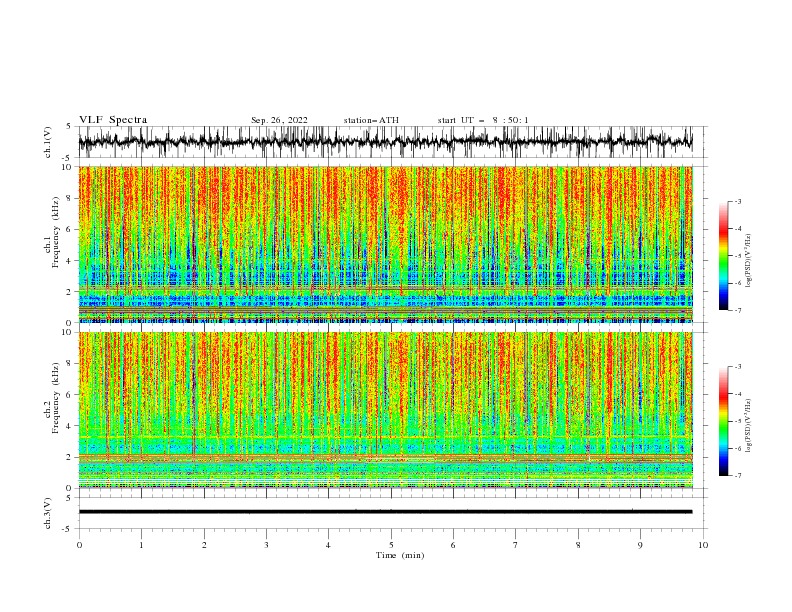Click the time axis tick label '8'
This screenshot has height=612, width=792.
(x=578, y=545)
